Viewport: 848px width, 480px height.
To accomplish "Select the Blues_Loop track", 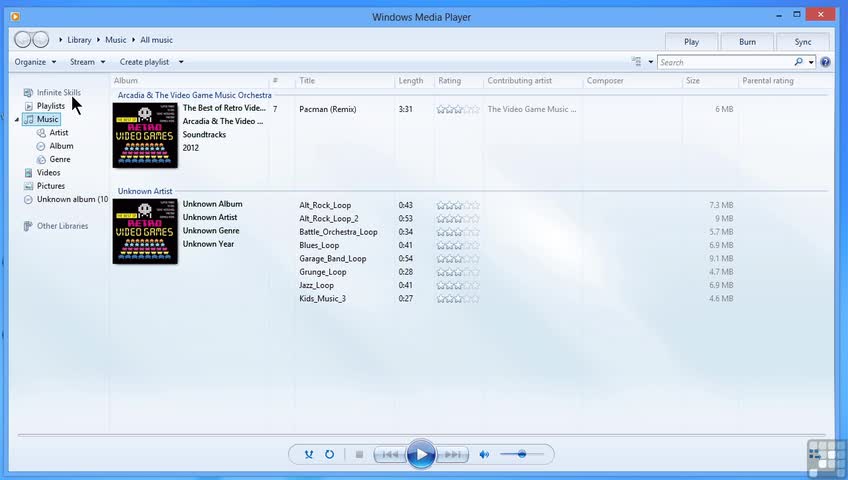I will (319, 245).
